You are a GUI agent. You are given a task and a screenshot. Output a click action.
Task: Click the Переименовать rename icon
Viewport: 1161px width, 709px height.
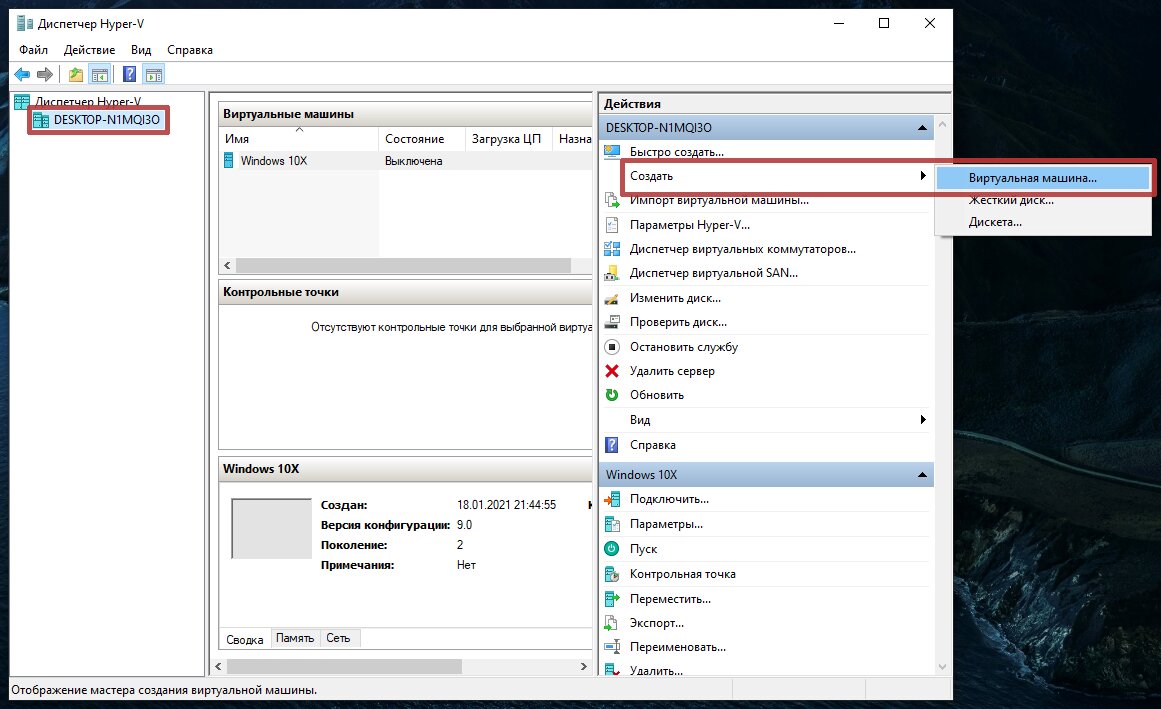coord(612,647)
